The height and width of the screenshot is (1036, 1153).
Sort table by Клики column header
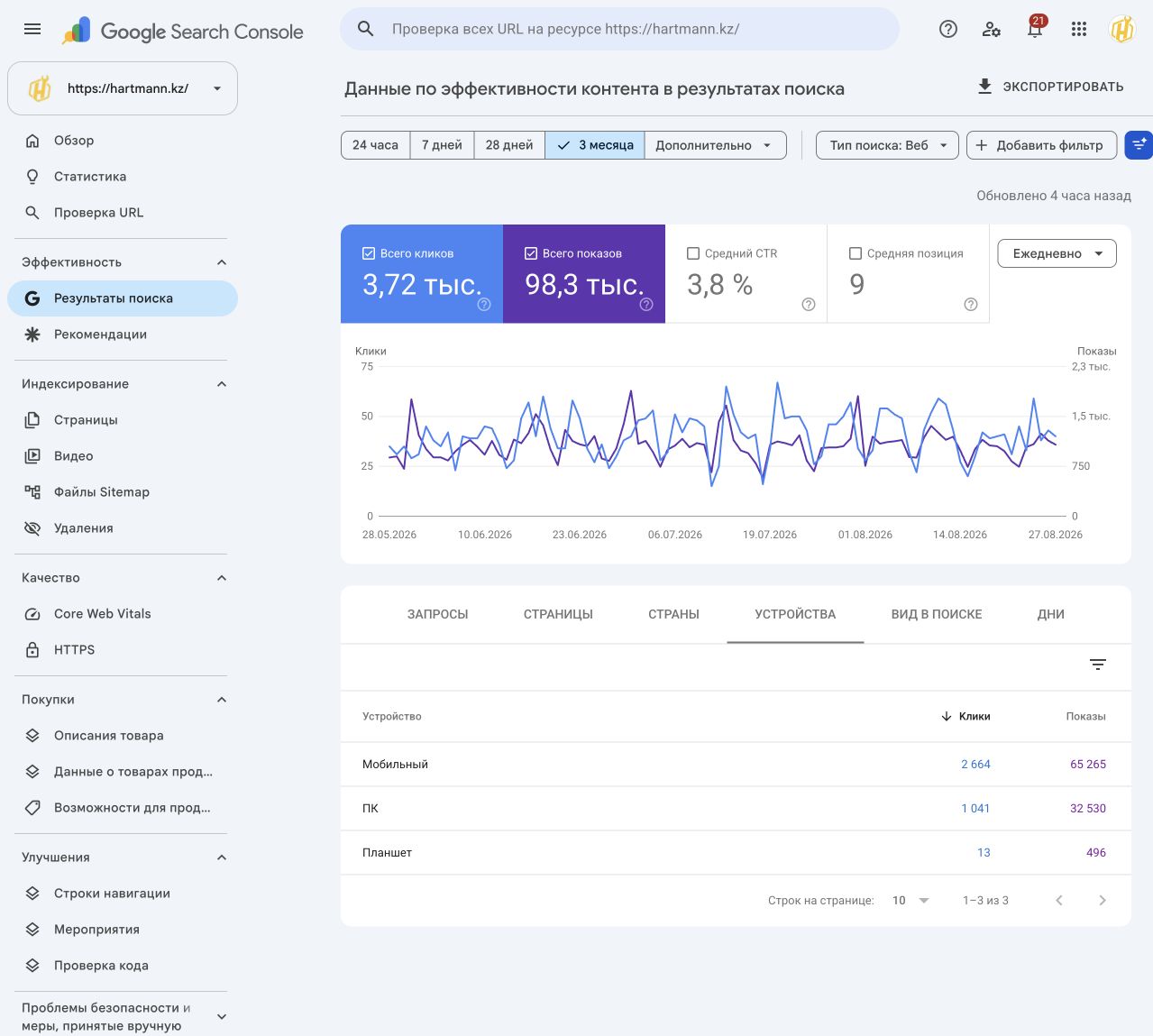pos(965,716)
